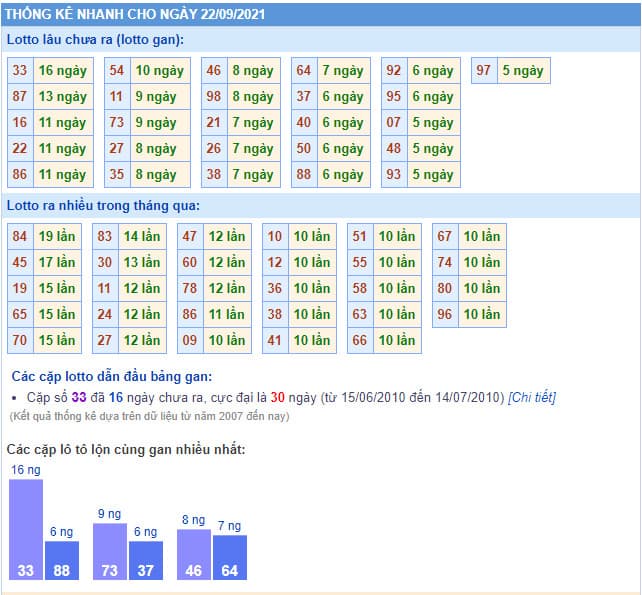Click number 84 with 19 lần
The width and height of the screenshot is (642, 595).
point(20,237)
